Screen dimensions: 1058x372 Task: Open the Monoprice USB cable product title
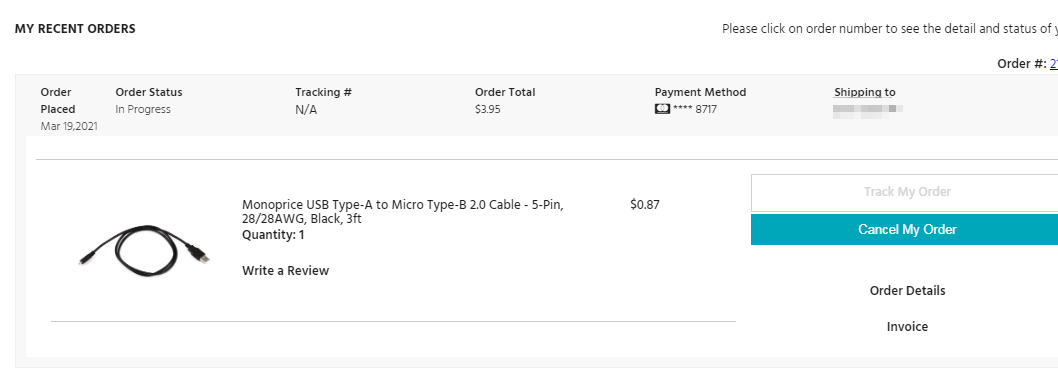[x=403, y=212]
